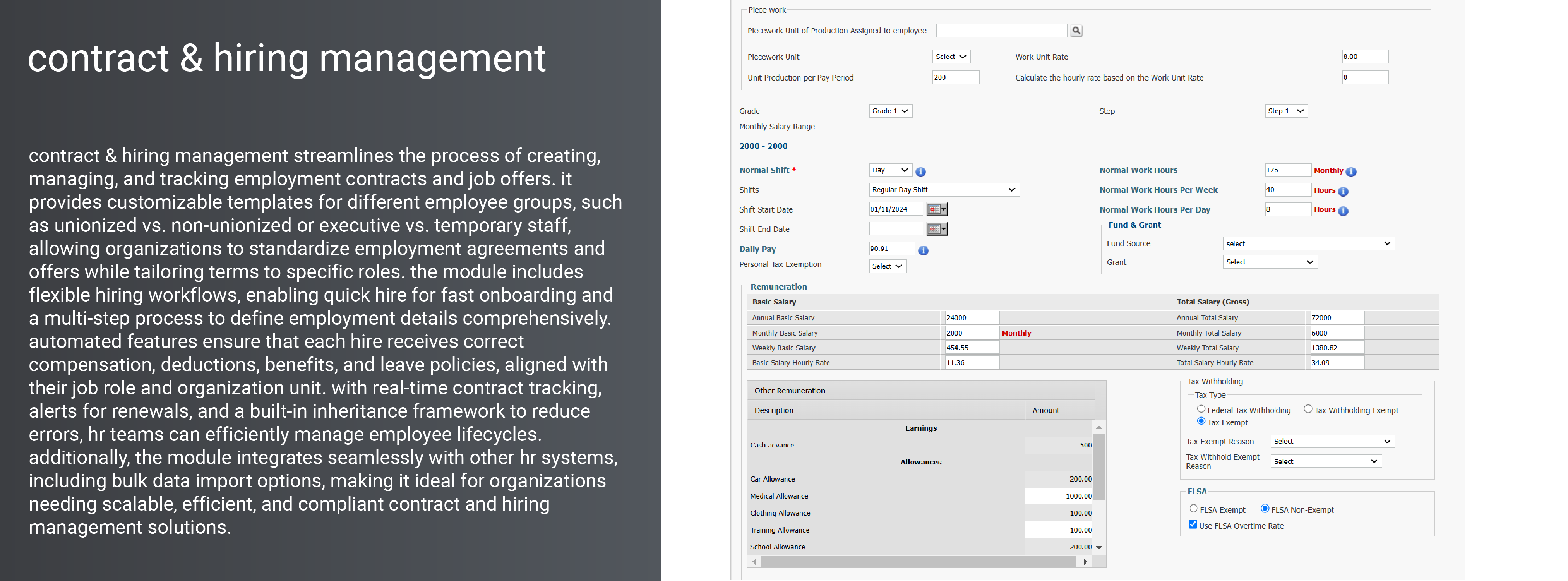
Task: Open the Shift End Date calendar picker
Action: click(x=937, y=229)
